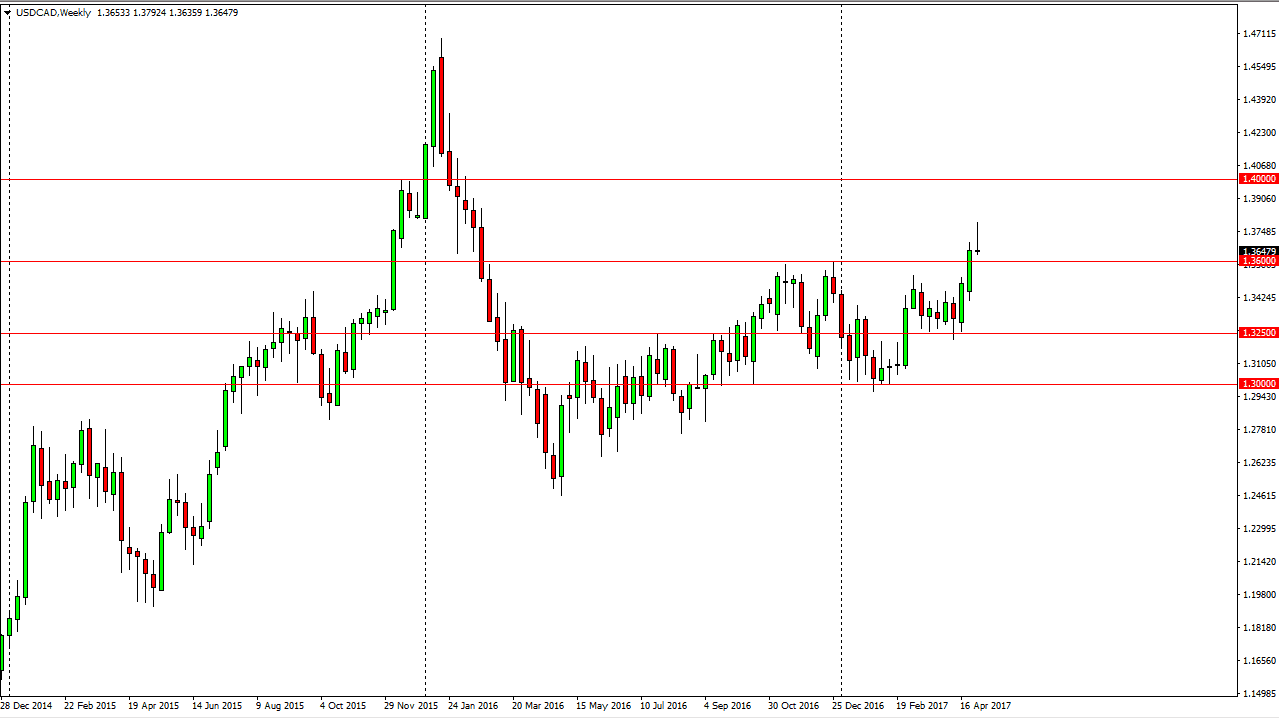Select the black current price tag 1.36479
The width and height of the screenshot is (1279, 718).
point(1259,252)
